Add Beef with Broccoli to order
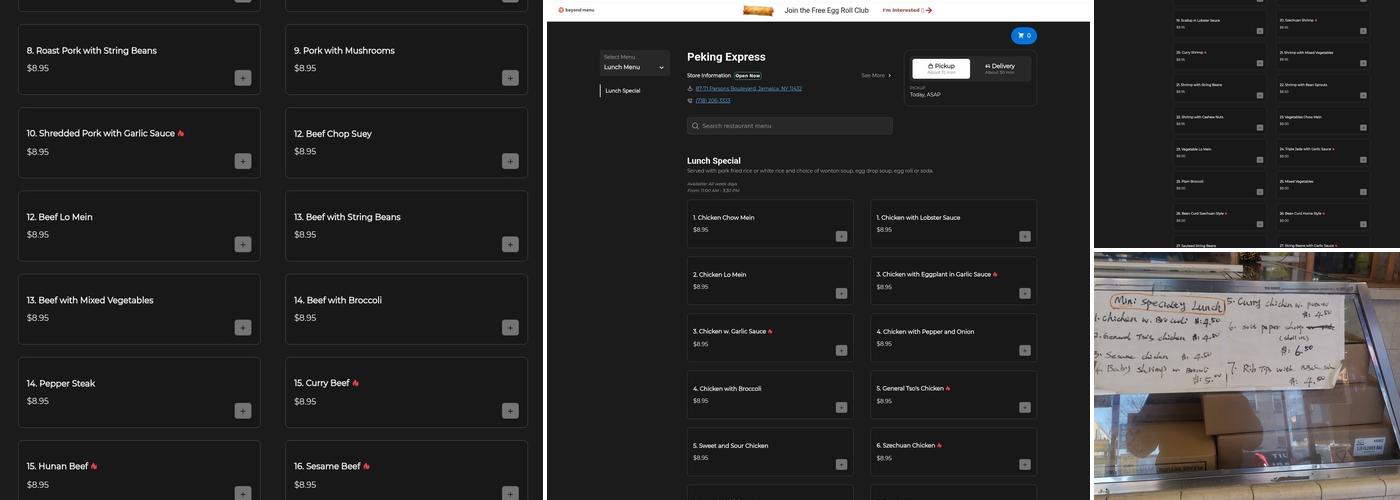Viewport: 1400px width, 500px height. point(510,328)
